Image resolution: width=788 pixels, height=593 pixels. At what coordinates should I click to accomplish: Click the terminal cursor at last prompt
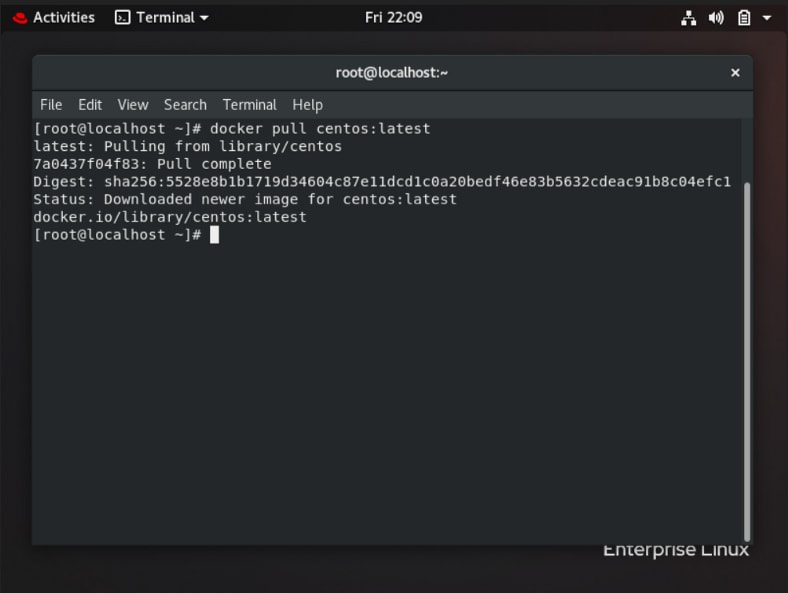(215, 235)
